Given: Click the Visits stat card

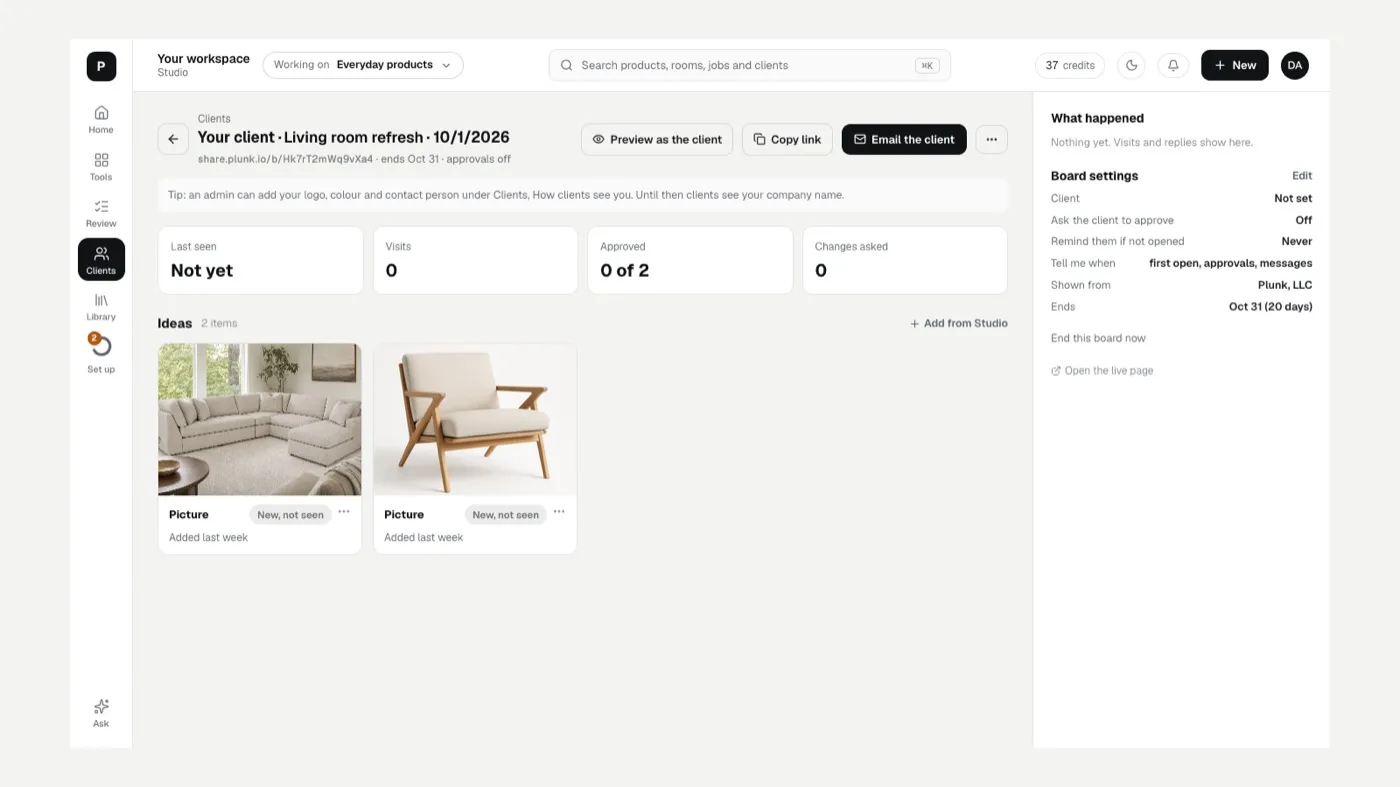Looking at the screenshot, I should (475, 260).
